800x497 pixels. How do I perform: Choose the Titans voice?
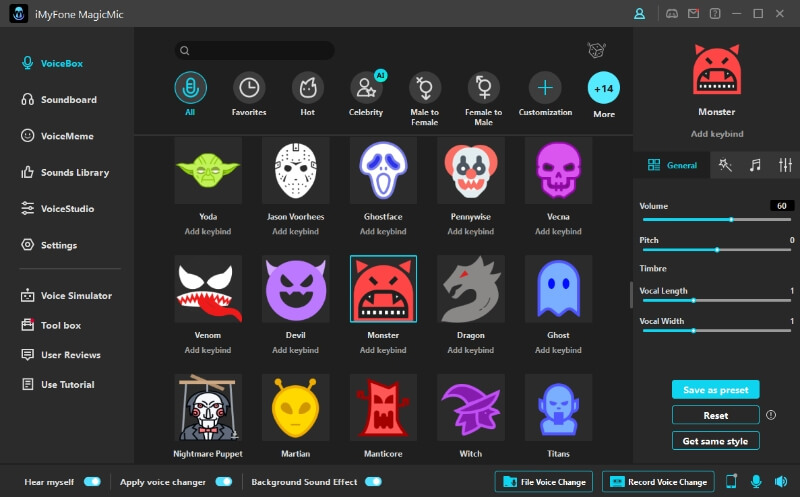(x=558, y=408)
